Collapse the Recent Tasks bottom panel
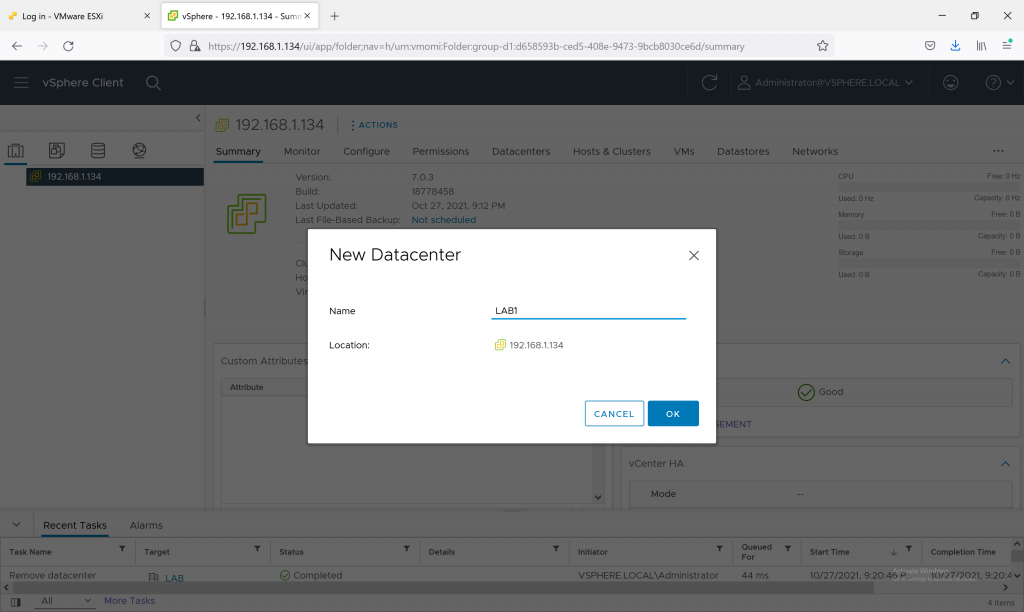Screen dimensions: 1024x612 click(x=16, y=524)
